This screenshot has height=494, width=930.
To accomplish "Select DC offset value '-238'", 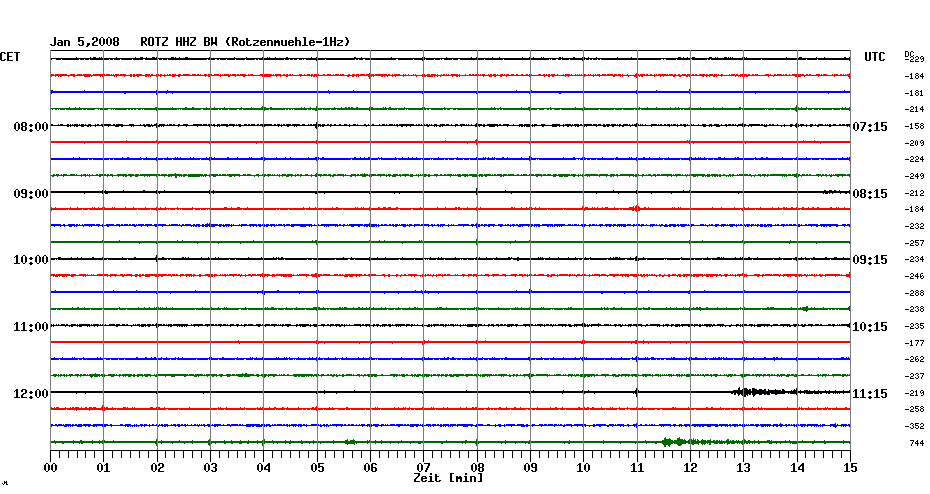I will coord(915,310).
